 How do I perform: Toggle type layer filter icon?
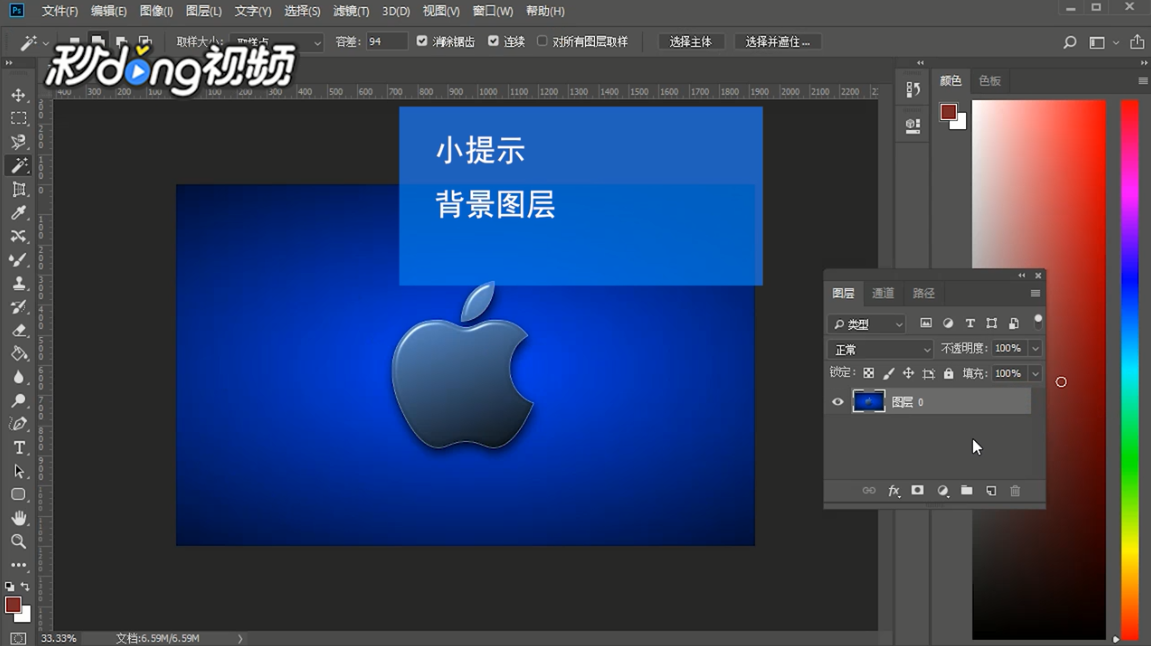click(x=970, y=323)
